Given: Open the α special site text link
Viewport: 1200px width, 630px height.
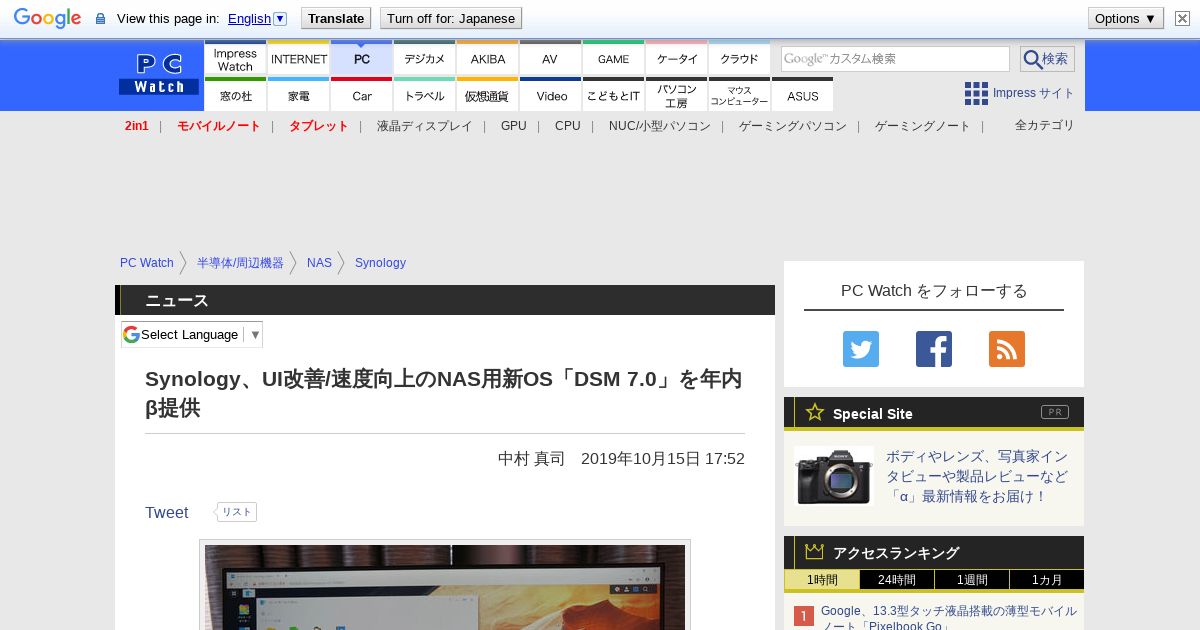Looking at the screenshot, I should [x=977, y=476].
